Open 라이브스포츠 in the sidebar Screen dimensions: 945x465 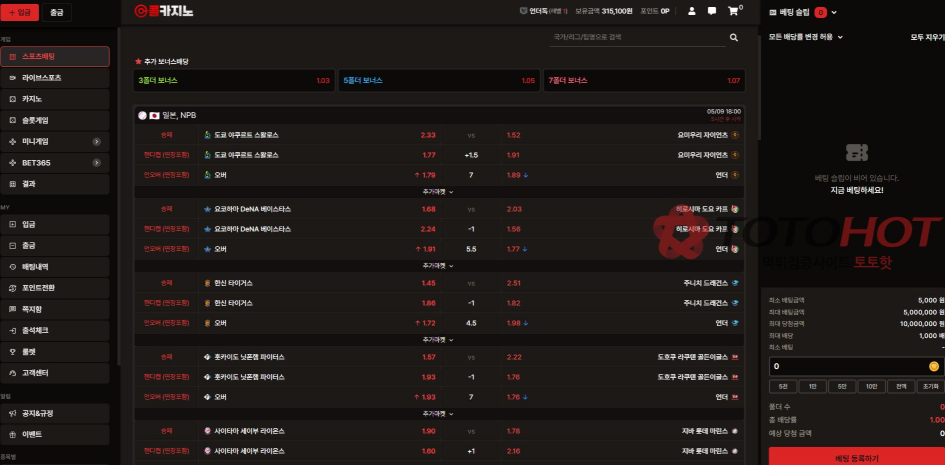coord(55,78)
